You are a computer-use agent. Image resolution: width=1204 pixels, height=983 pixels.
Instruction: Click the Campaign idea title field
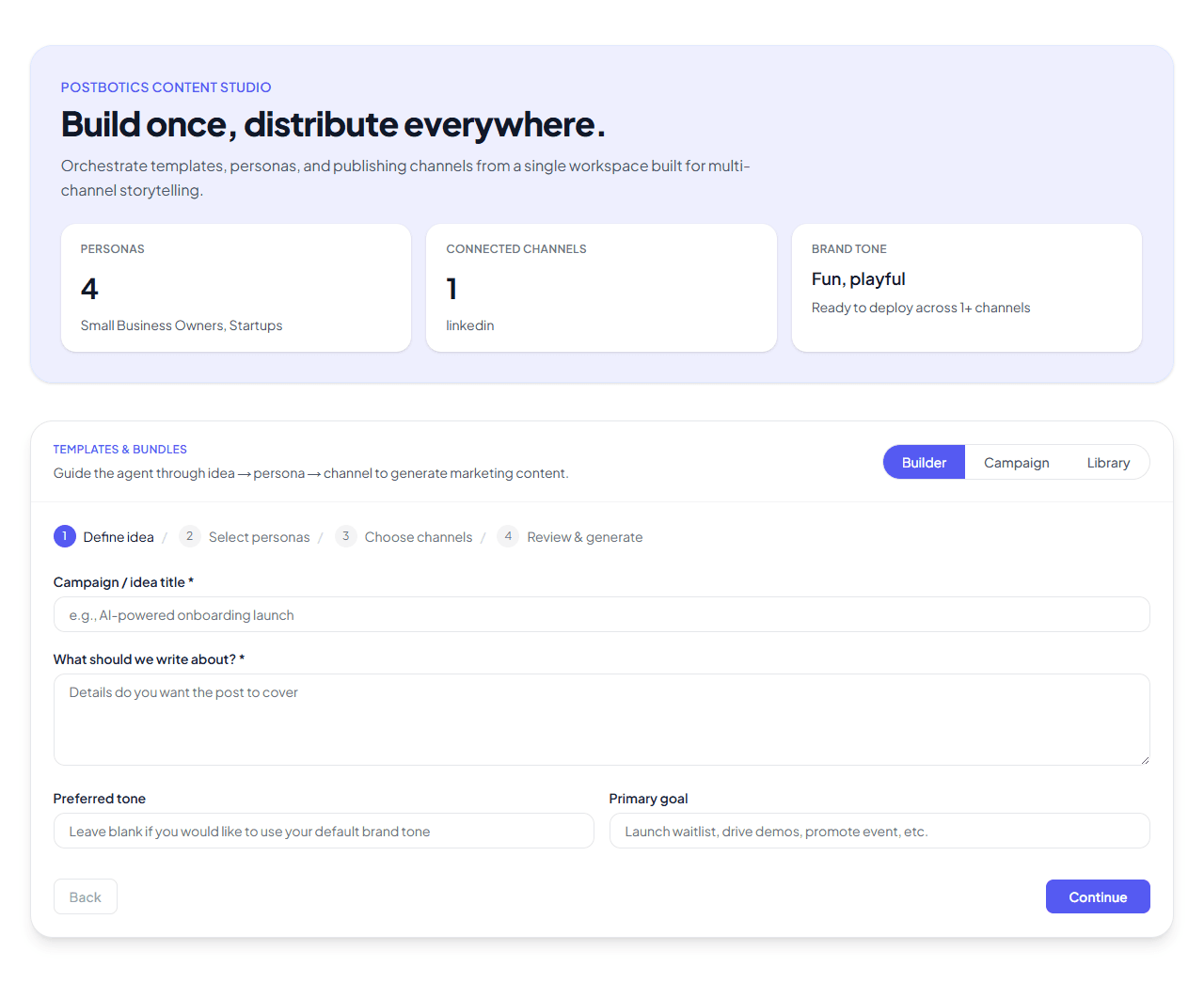(x=602, y=614)
